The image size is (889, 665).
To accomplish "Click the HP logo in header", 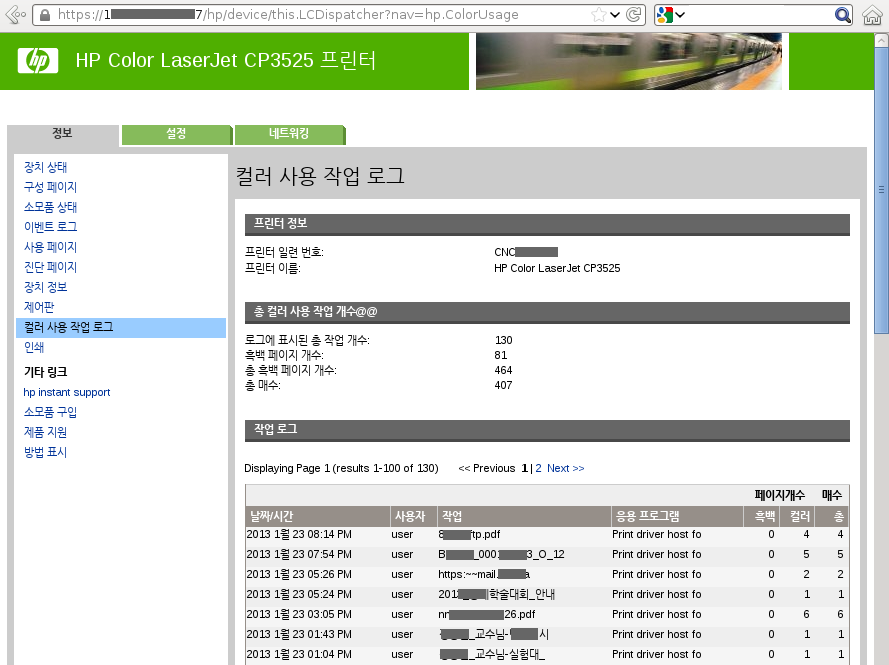I will [38, 61].
